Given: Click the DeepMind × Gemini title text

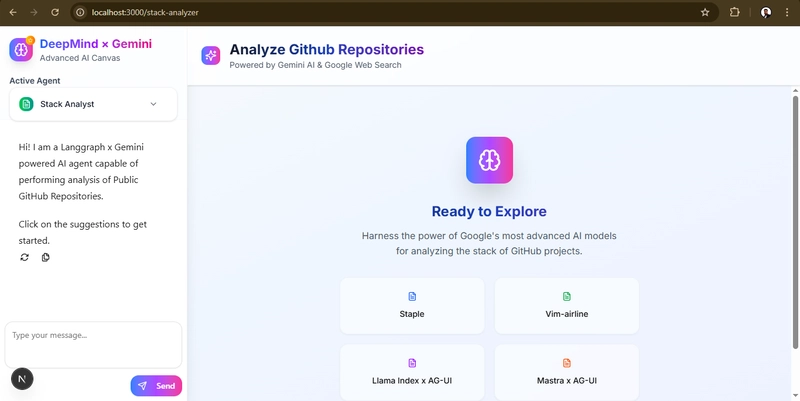Looking at the screenshot, I should coord(96,44).
